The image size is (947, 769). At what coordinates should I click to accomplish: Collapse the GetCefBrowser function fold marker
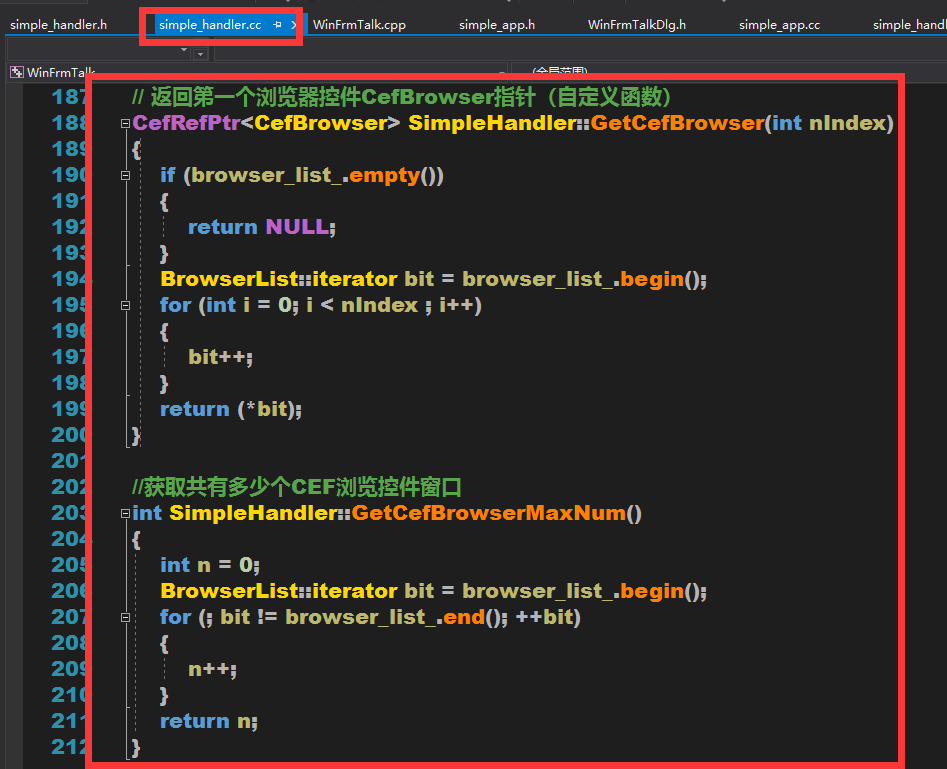pyautogui.click(x=125, y=122)
